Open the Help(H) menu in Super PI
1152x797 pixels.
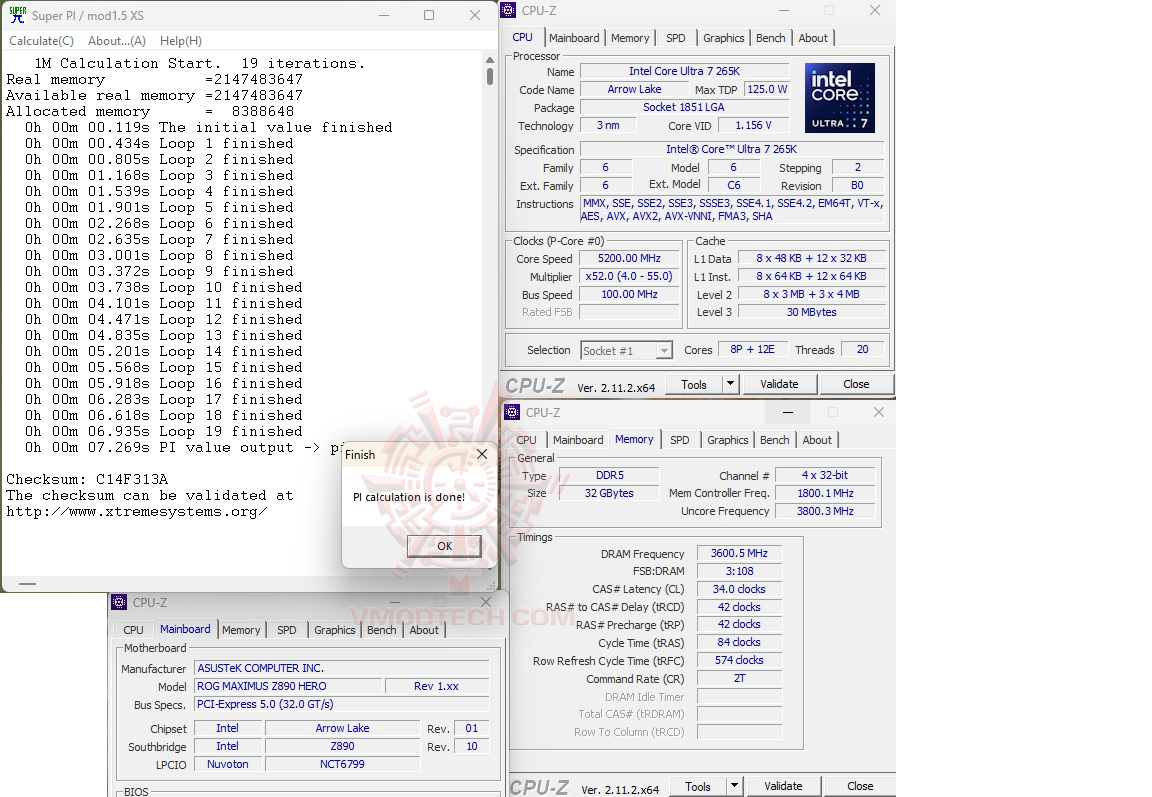181,40
